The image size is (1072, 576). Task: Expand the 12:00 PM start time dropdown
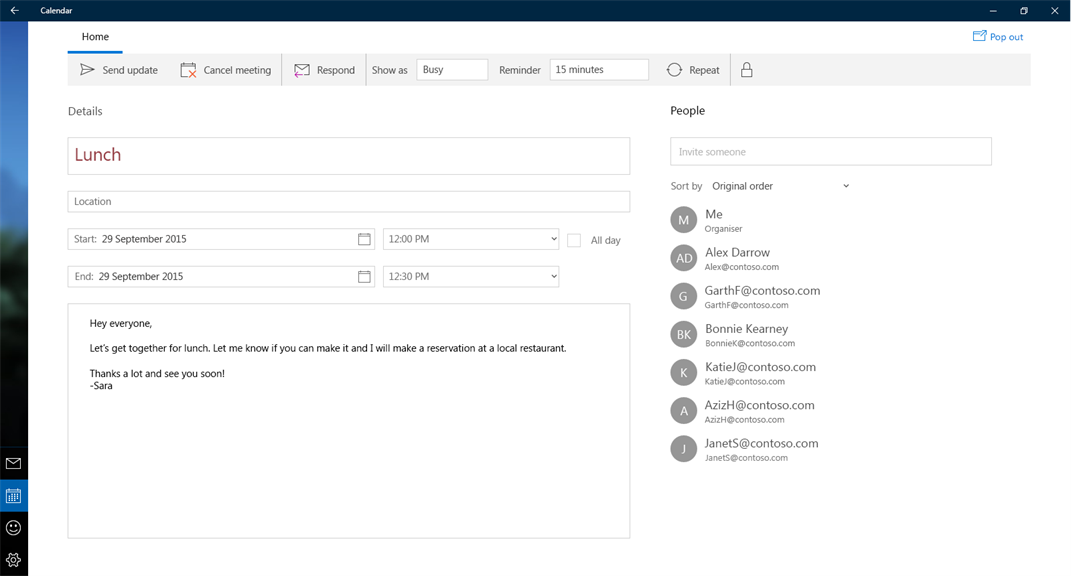pyautogui.click(x=471, y=239)
